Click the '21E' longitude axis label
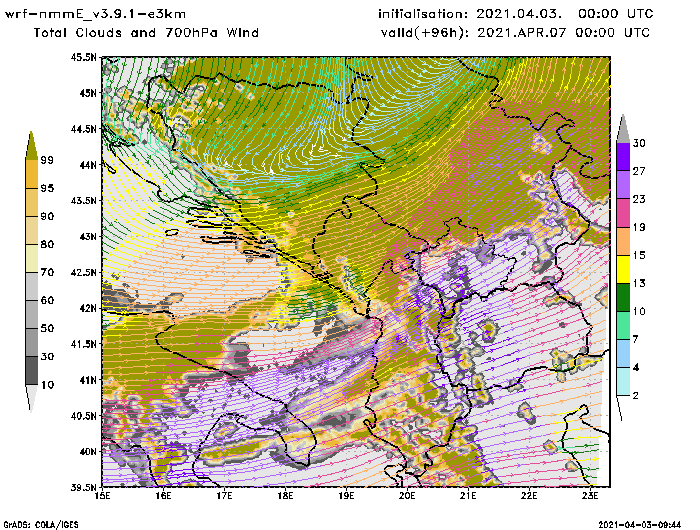The width and height of the screenshot is (700, 530). coord(468,496)
